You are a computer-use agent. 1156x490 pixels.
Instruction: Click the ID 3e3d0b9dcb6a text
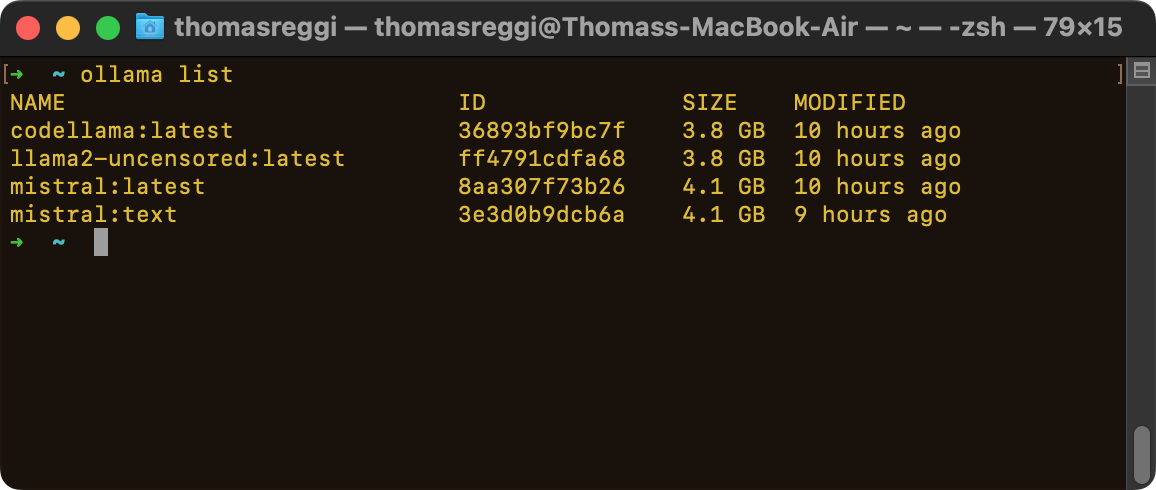click(x=542, y=214)
